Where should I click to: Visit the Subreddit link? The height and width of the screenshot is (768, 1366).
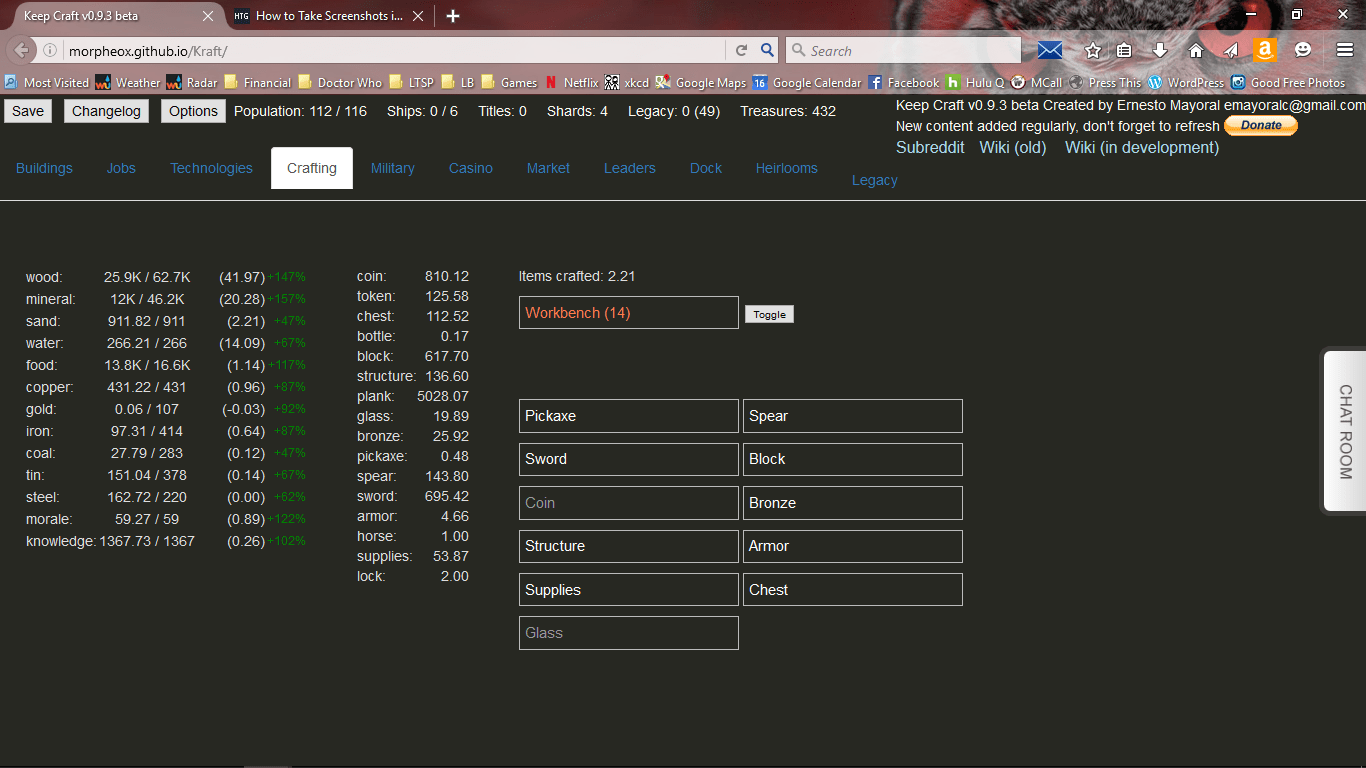[930, 147]
